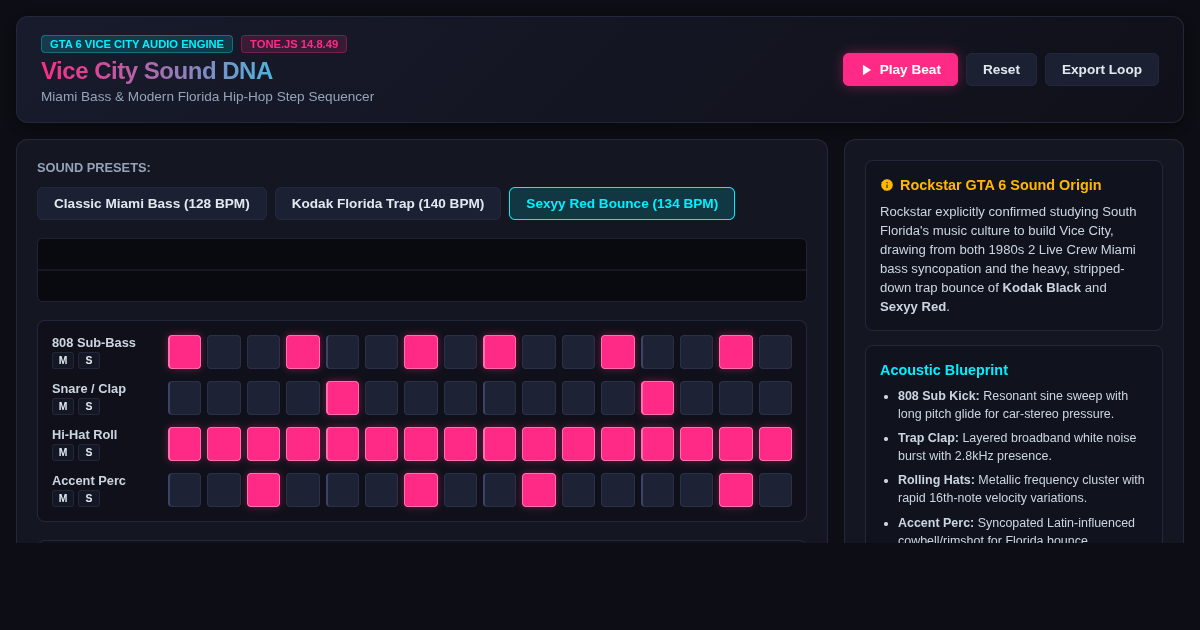Click the 808 Sub Kick bullet in Acoustic Blueprint
1200x630 pixels.
[x=1022, y=405]
